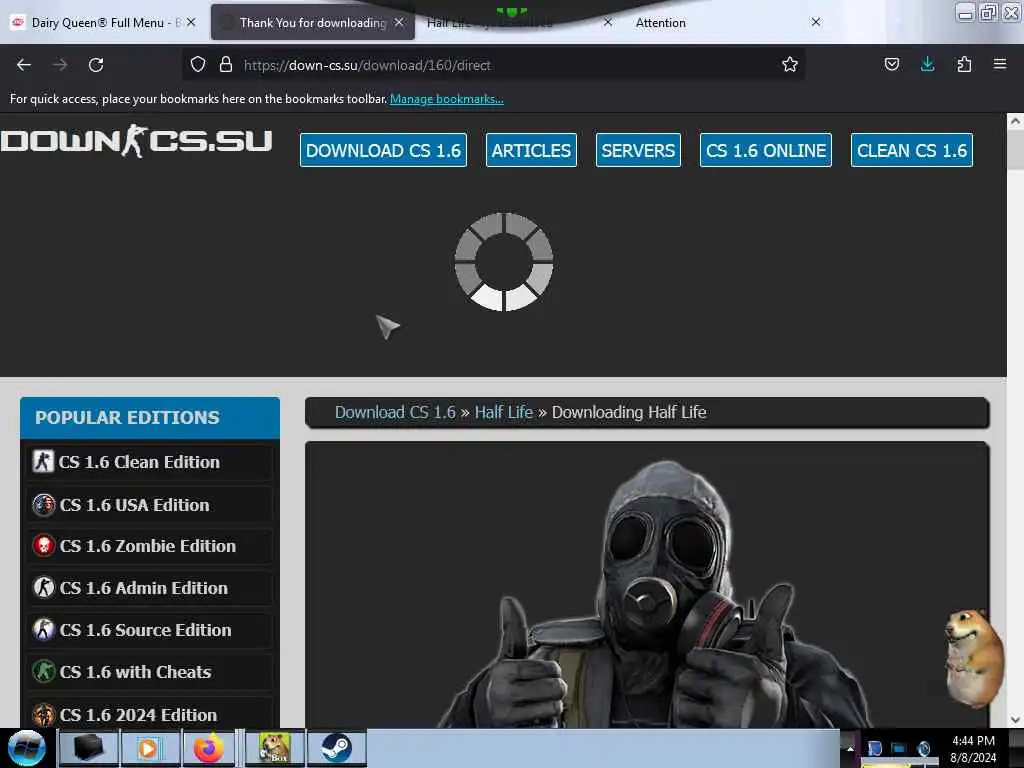Bookmark this page with the star icon
Image resolution: width=1024 pixels, height=768 pixels.
pos(790,64)
